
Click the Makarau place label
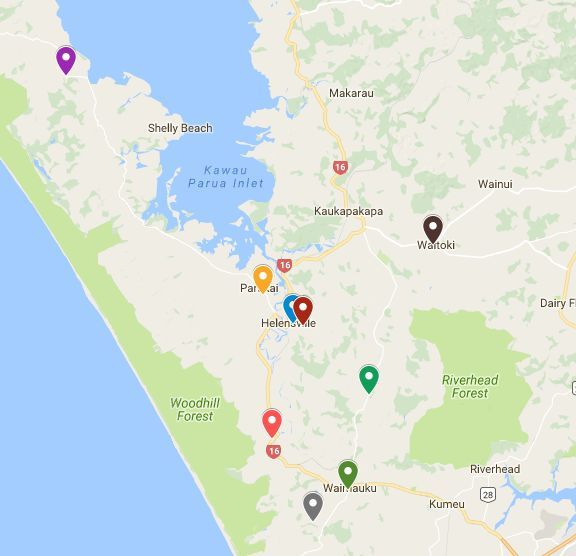pyautogui.click(x=351, y=93)
